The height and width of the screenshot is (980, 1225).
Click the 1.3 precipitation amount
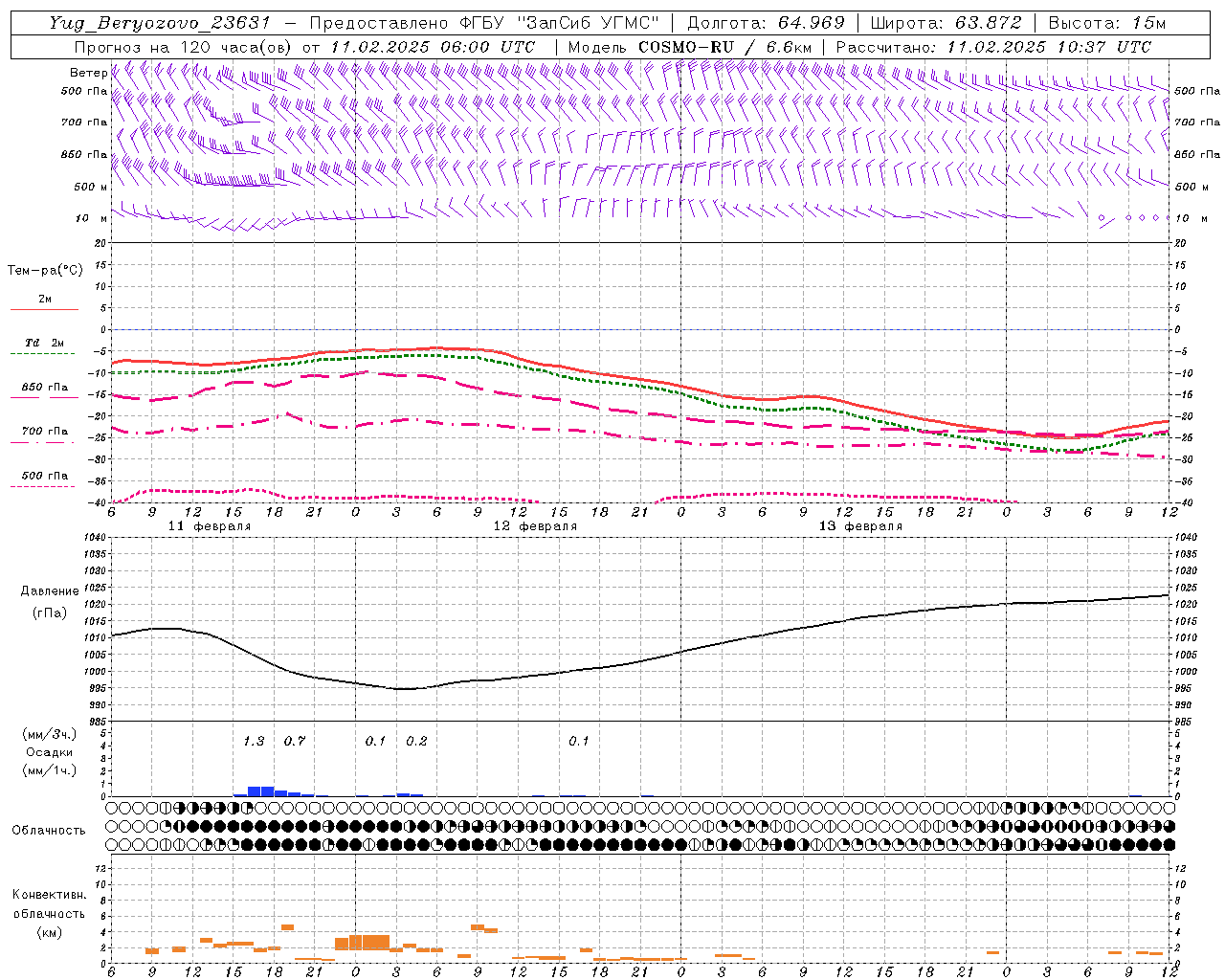click(x=254, y=742)
